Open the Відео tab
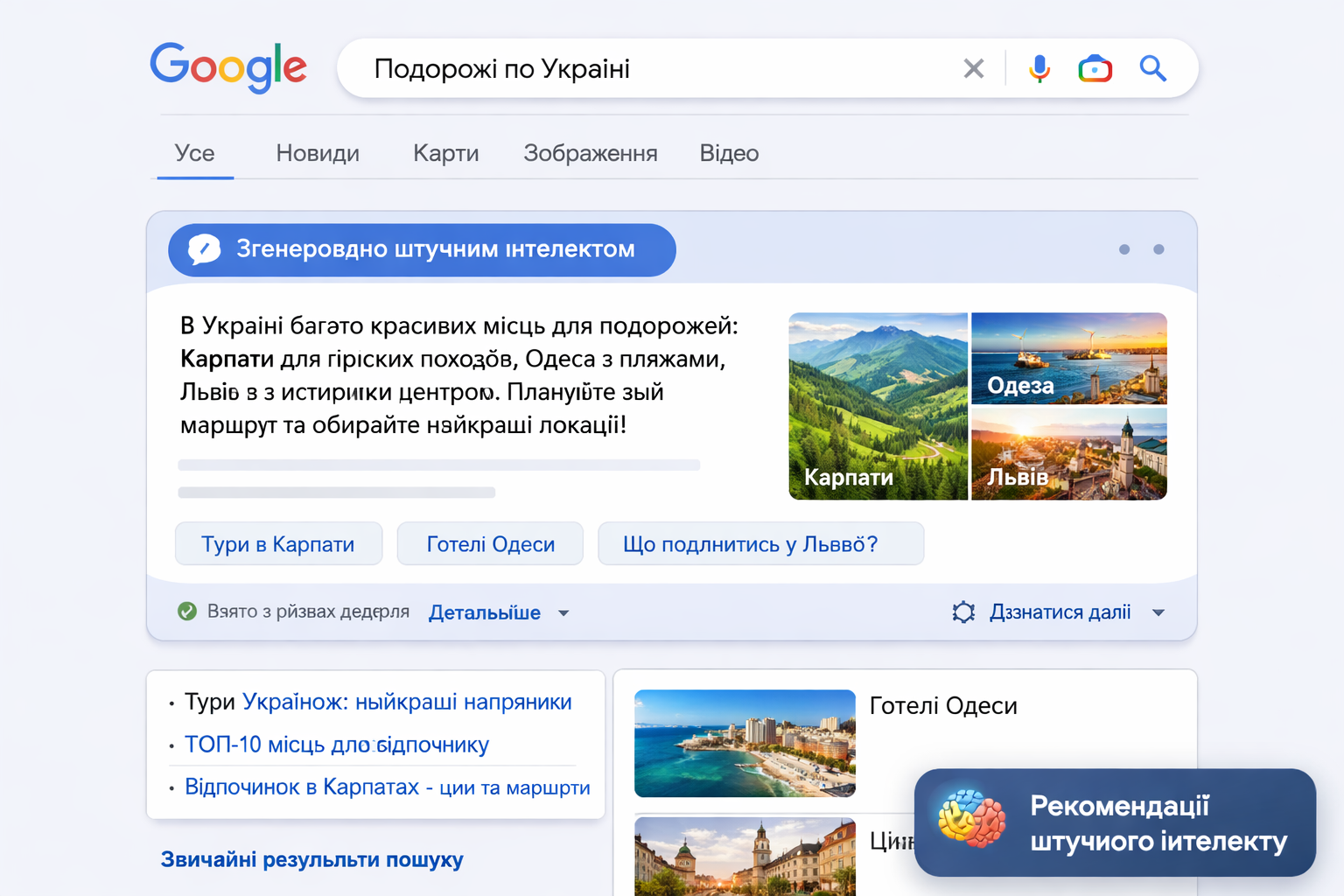The height and width of the screenshot is (896, 1344). click(x=729, y=154)
